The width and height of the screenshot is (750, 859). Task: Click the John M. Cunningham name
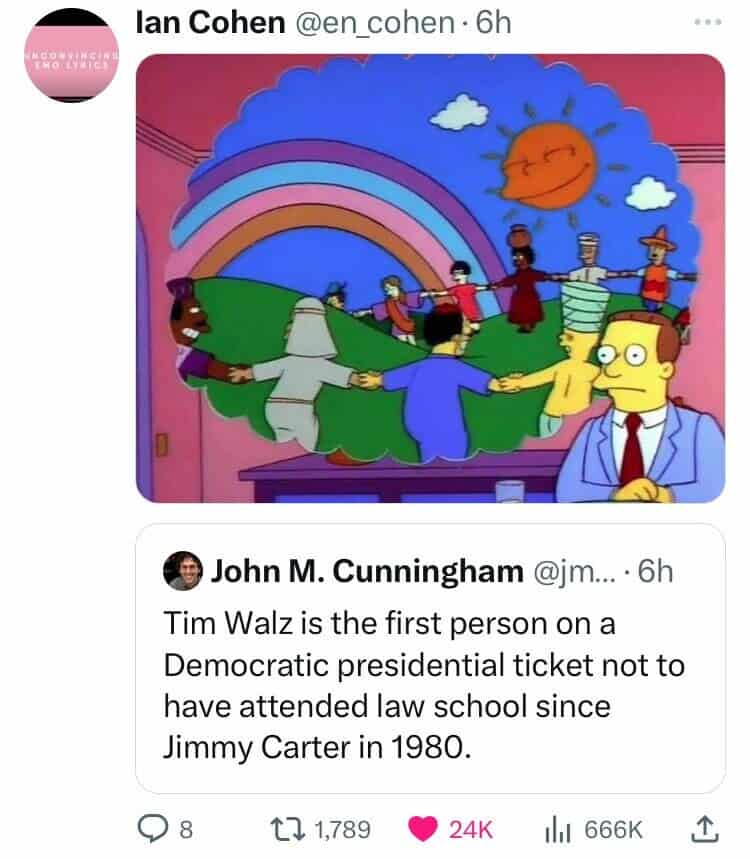tap(367, 571)
